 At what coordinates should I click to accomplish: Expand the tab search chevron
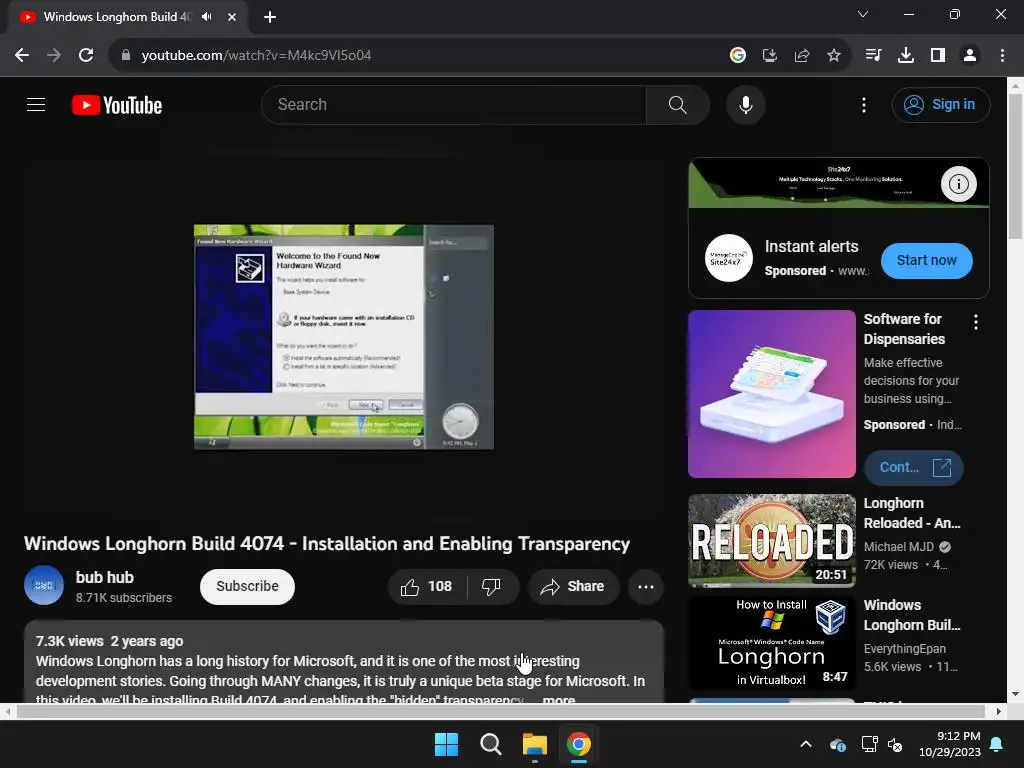click(863, 14)
